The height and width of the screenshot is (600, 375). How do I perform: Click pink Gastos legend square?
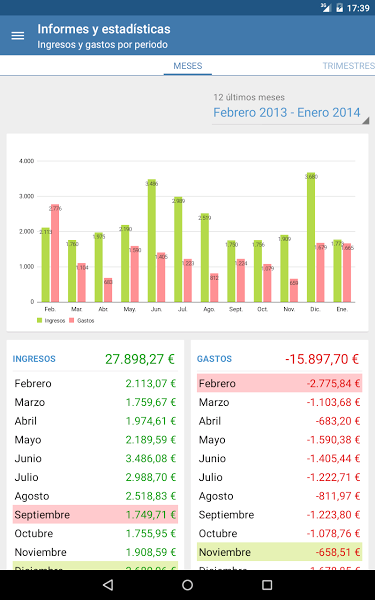(72, 320)
